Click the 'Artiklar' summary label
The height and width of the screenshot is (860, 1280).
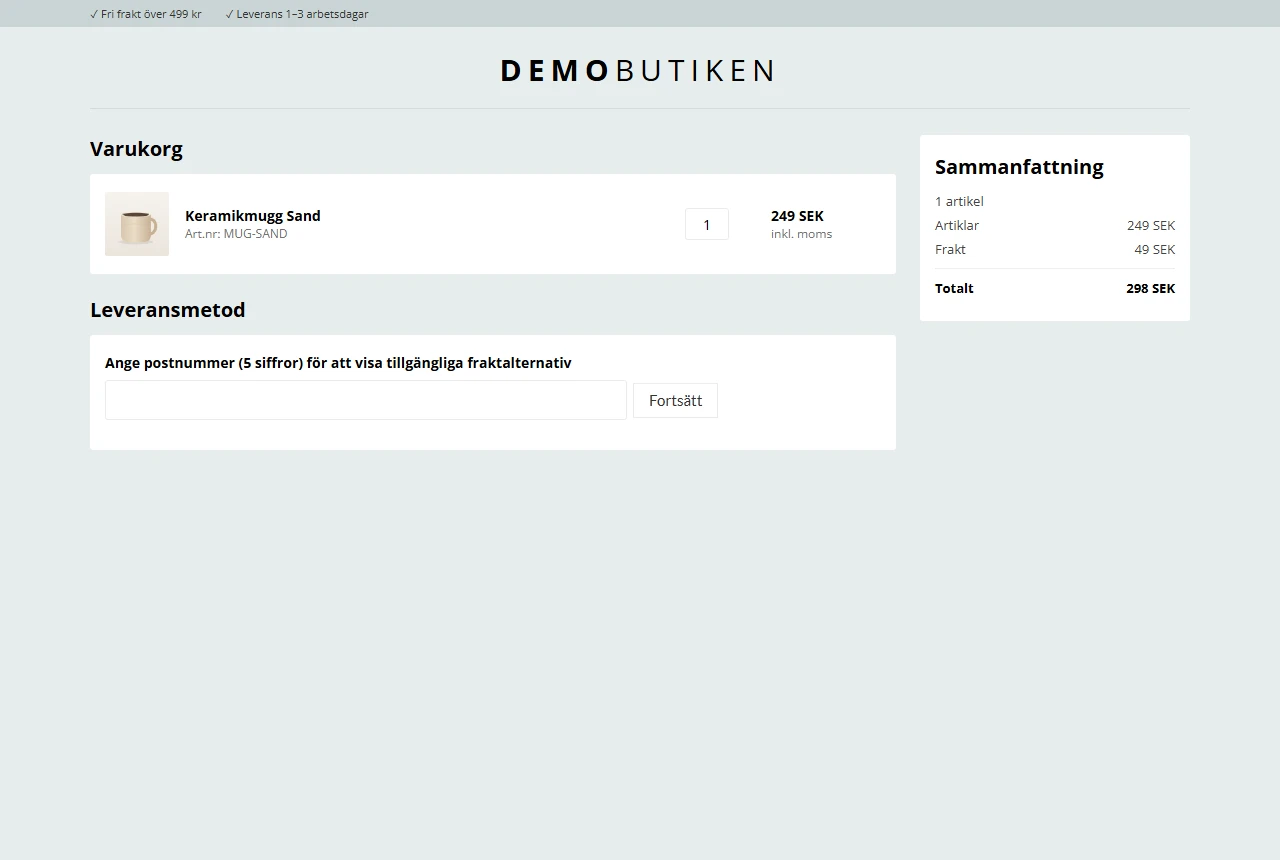[x=957, y=225]
